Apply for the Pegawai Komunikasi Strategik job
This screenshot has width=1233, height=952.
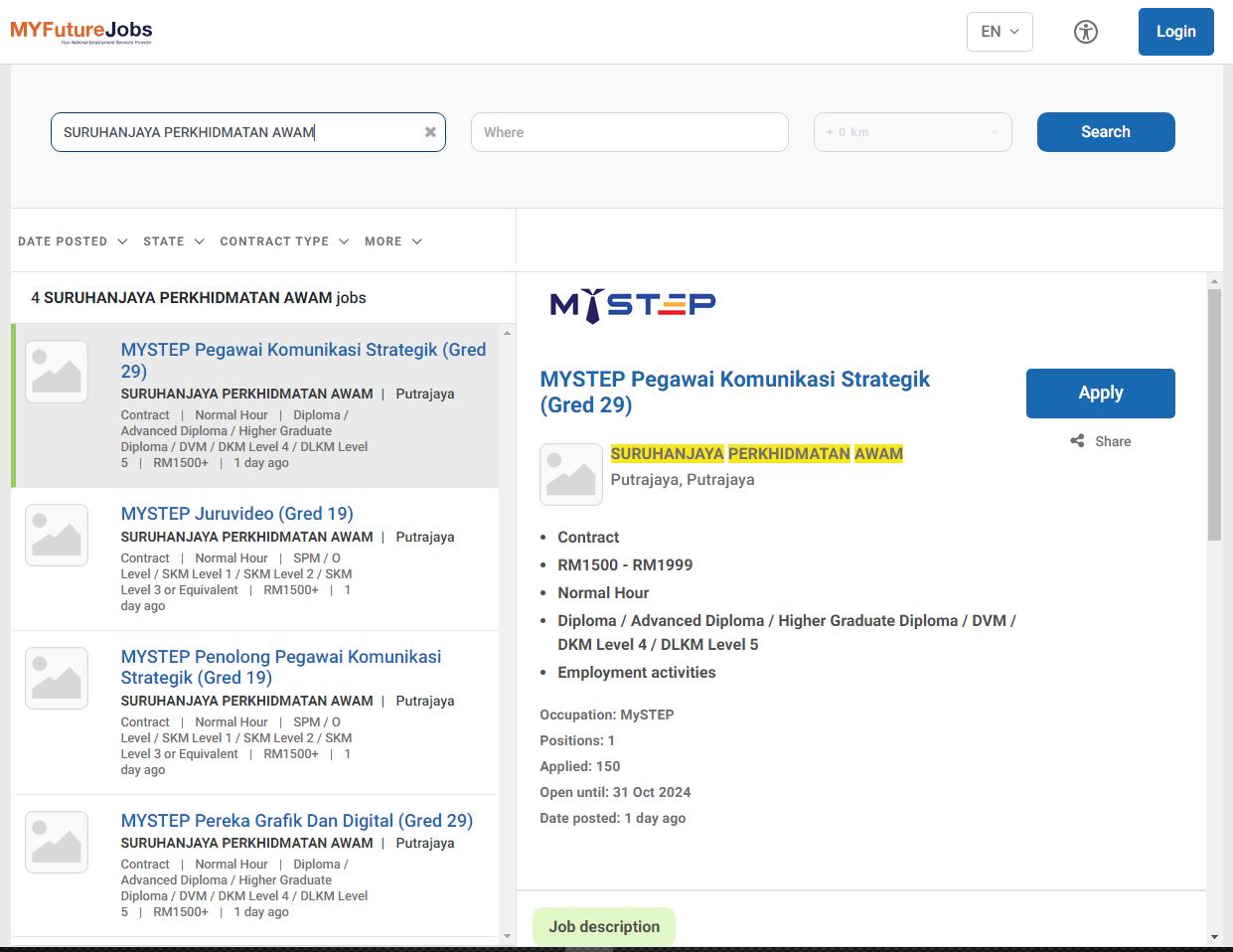click(x=1101, y=394)
